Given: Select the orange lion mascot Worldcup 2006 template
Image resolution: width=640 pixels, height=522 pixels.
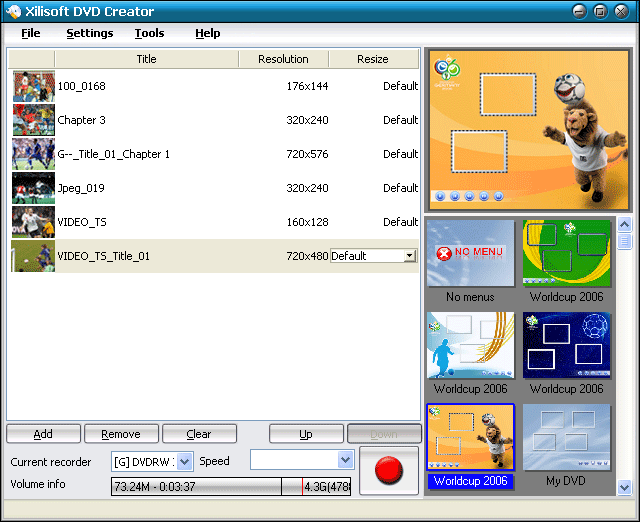Looking at the screenshot, I should click(x=470, y=437).
